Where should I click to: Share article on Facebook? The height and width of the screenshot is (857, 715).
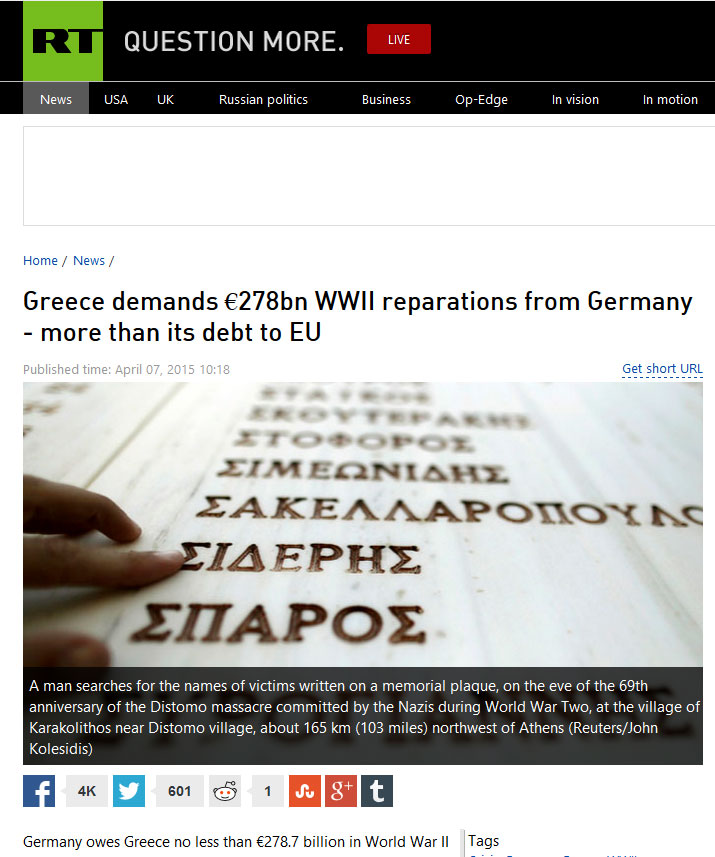pos(39,791)
